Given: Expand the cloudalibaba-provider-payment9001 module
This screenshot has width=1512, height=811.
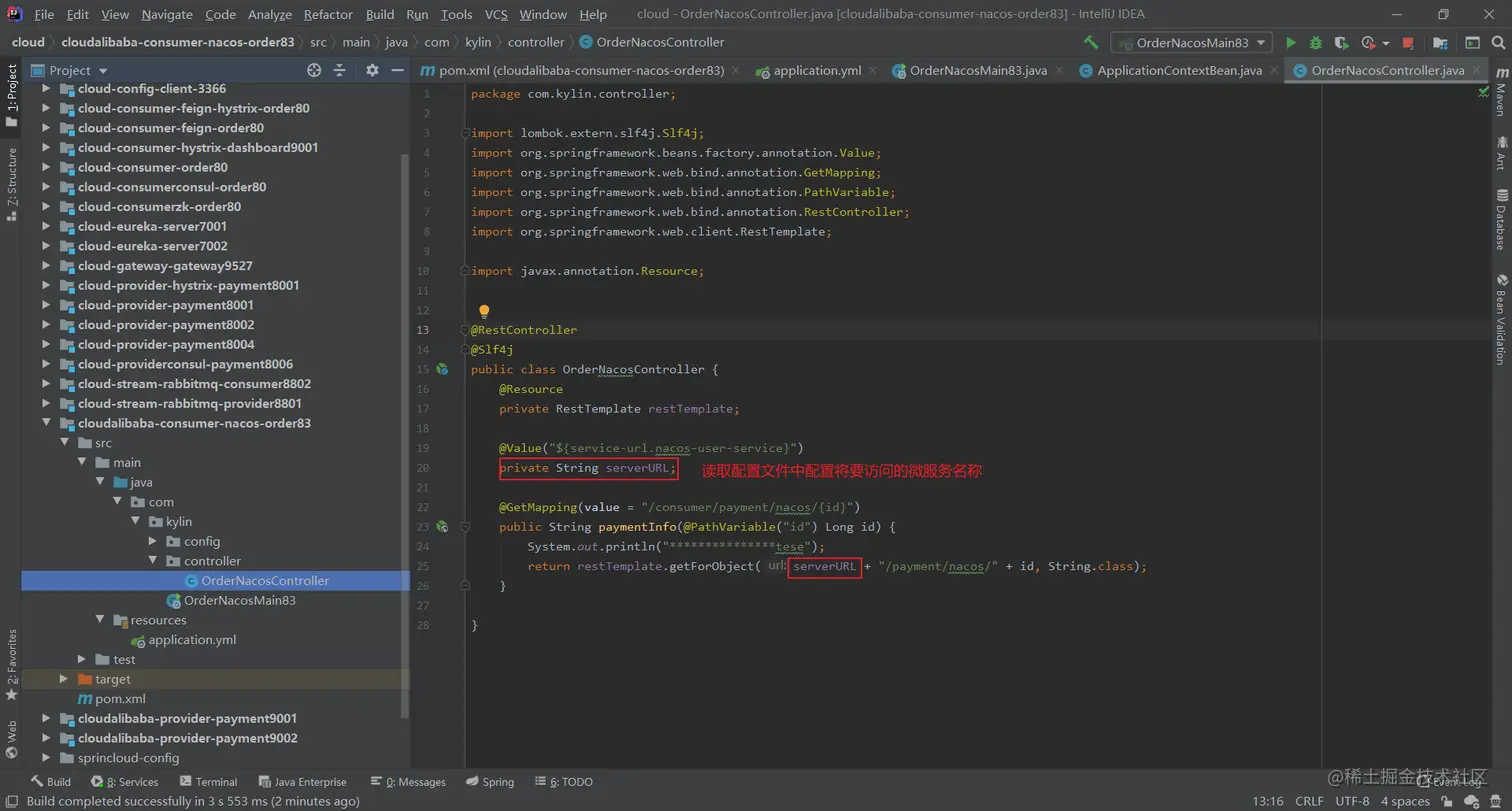Looking at the screenshot, I should click(46, 718).
